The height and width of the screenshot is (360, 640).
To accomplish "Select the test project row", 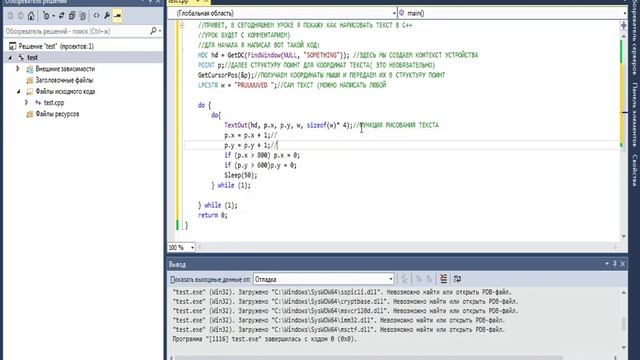I will [x=83, y=58].
